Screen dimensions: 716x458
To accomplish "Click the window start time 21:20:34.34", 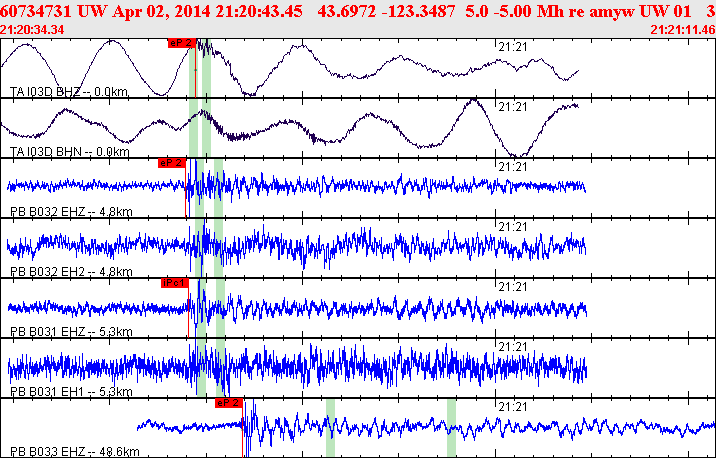I will click(x=32, y=30).
